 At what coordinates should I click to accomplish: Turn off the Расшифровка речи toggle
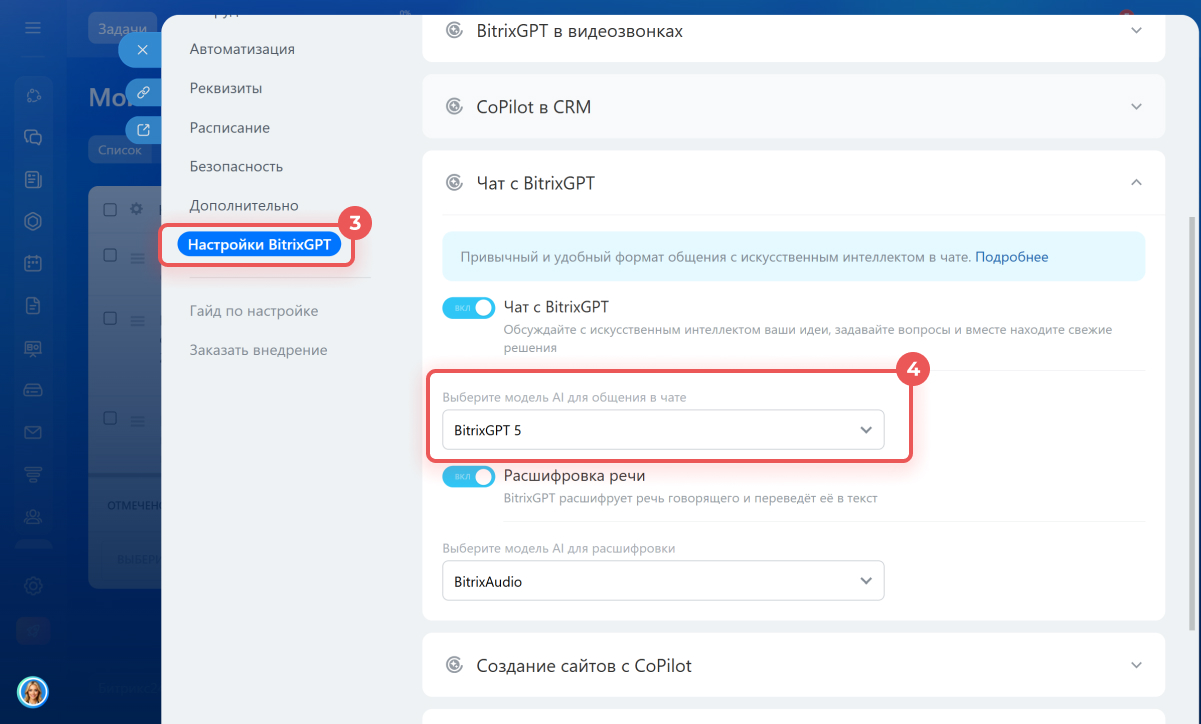tap(468, 477)
